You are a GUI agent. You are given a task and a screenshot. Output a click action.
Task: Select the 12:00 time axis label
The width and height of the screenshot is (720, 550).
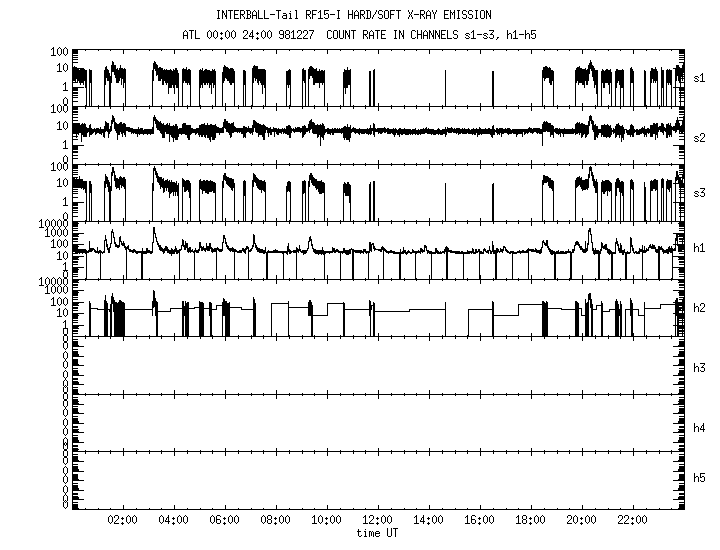pos(377,521)
